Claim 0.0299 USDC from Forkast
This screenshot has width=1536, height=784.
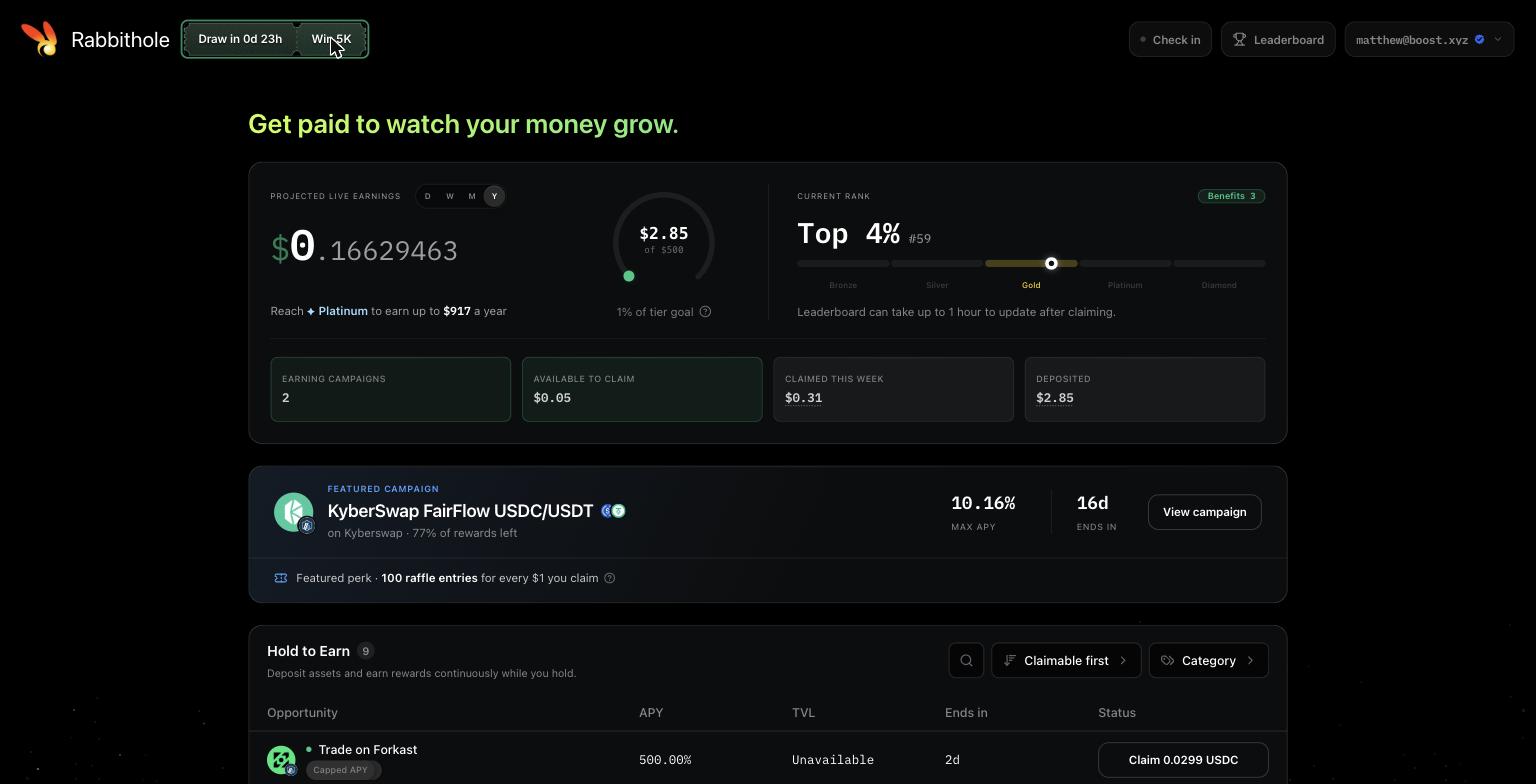click(x=1183, y=760)
